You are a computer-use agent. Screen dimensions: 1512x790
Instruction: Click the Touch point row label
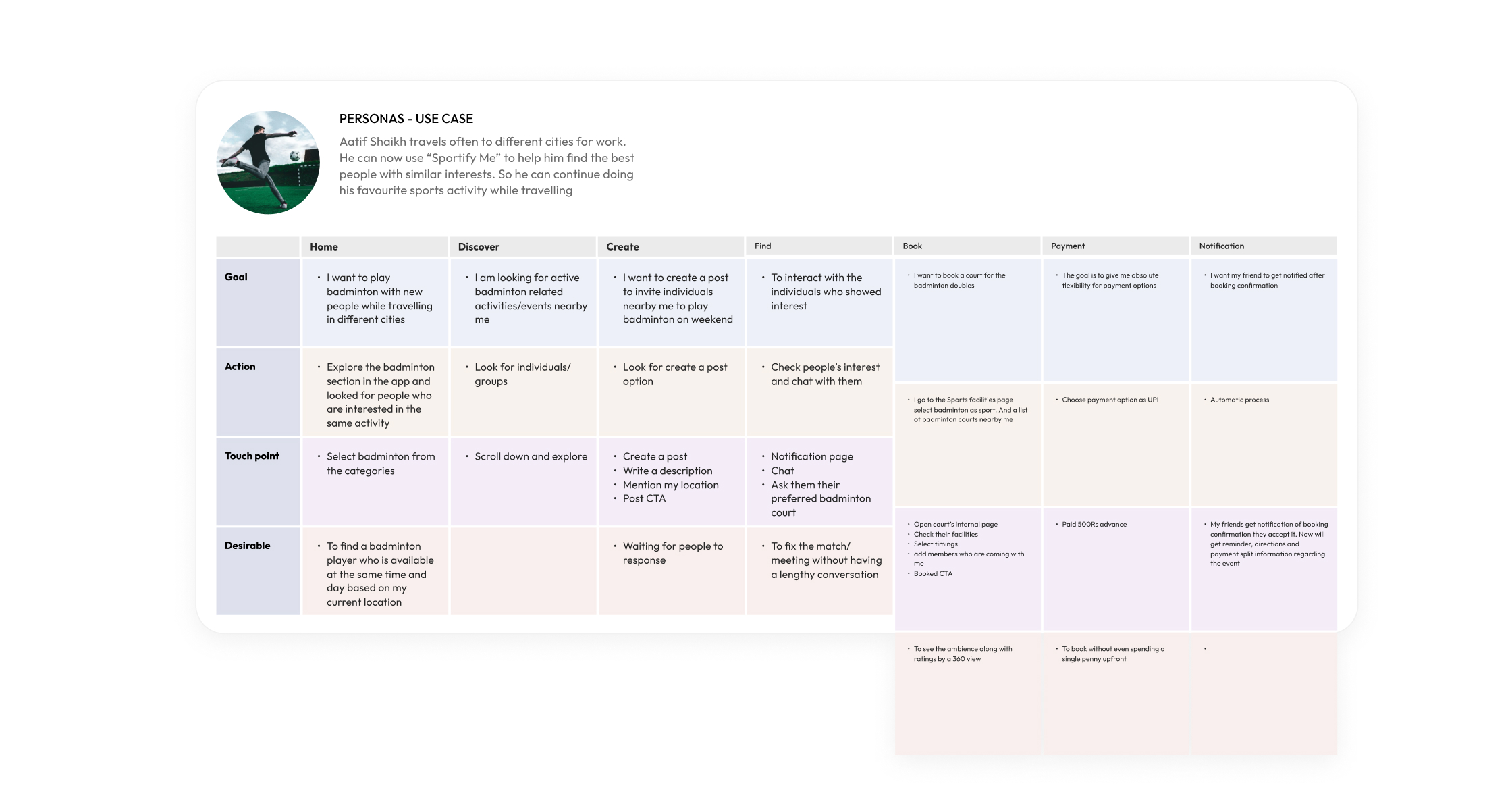point(252,456)
